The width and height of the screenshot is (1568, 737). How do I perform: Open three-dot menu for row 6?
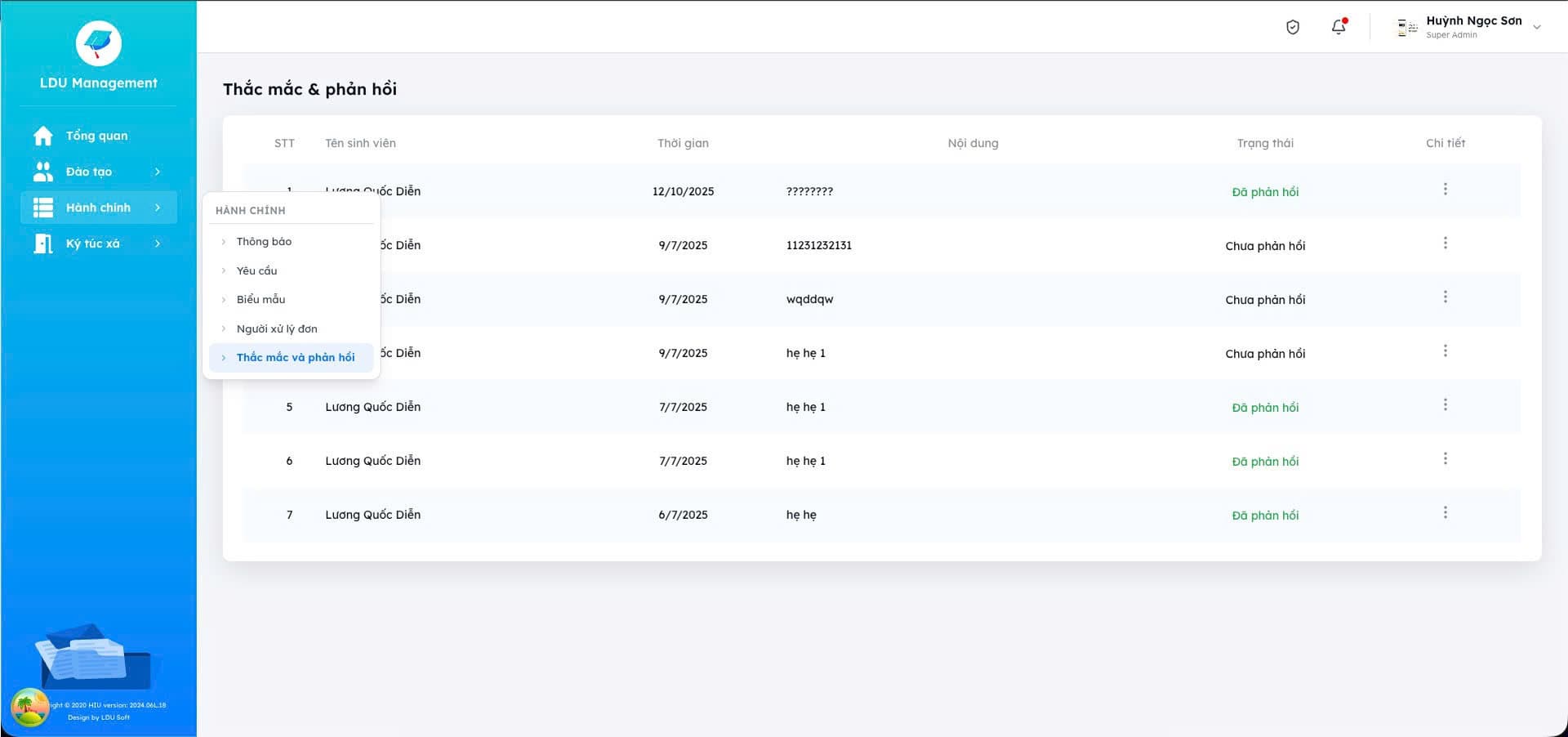pos(1445,459)
